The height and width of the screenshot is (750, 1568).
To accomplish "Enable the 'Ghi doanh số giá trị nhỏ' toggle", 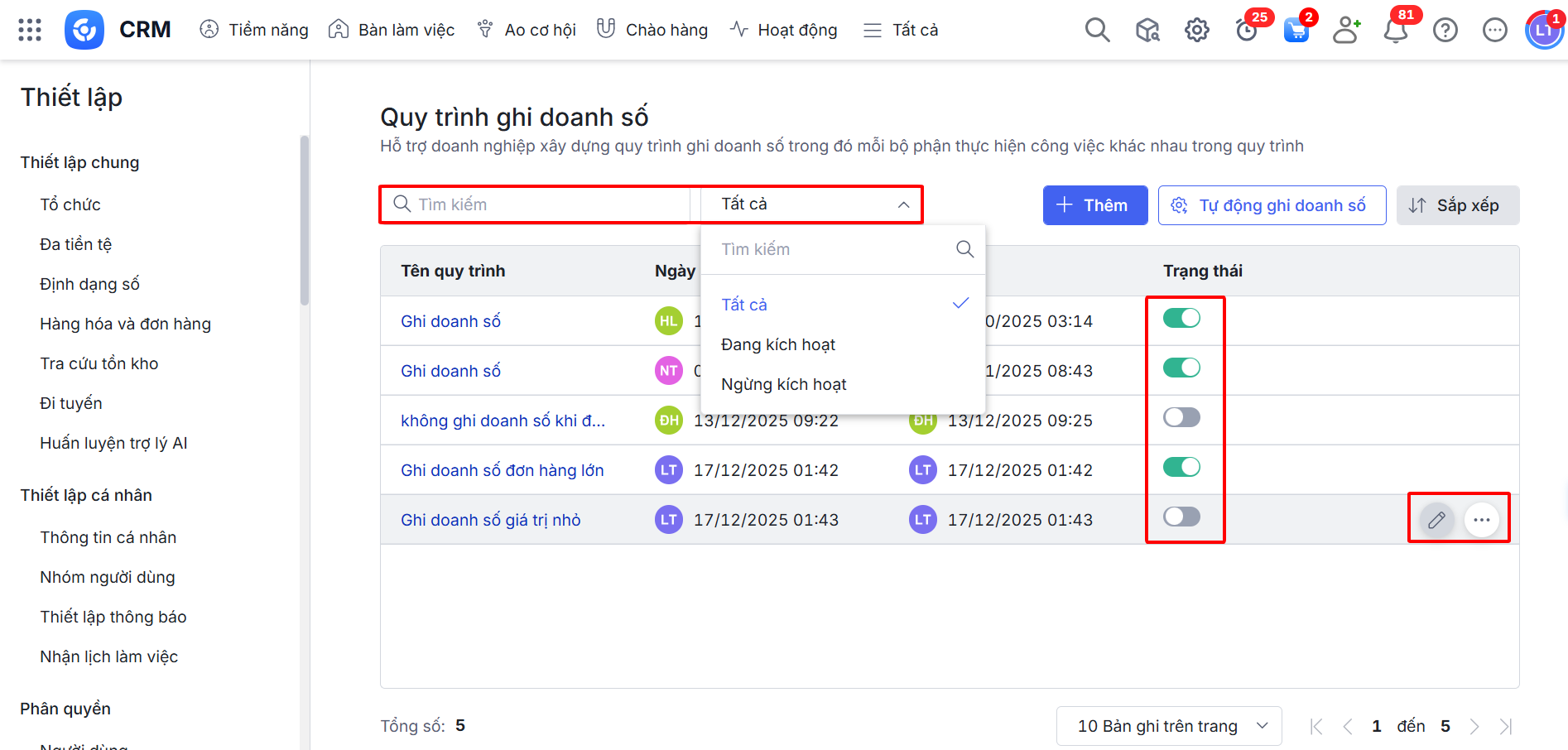I will 1181,517.
